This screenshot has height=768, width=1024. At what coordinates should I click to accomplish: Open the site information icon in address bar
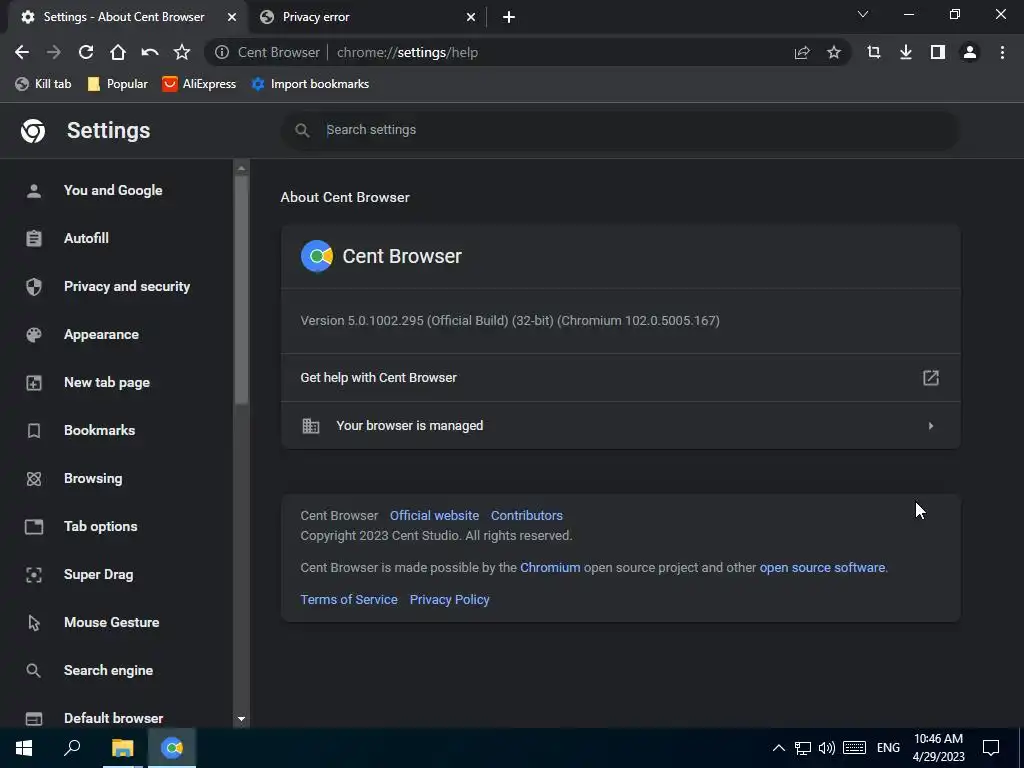click(222, 52)
